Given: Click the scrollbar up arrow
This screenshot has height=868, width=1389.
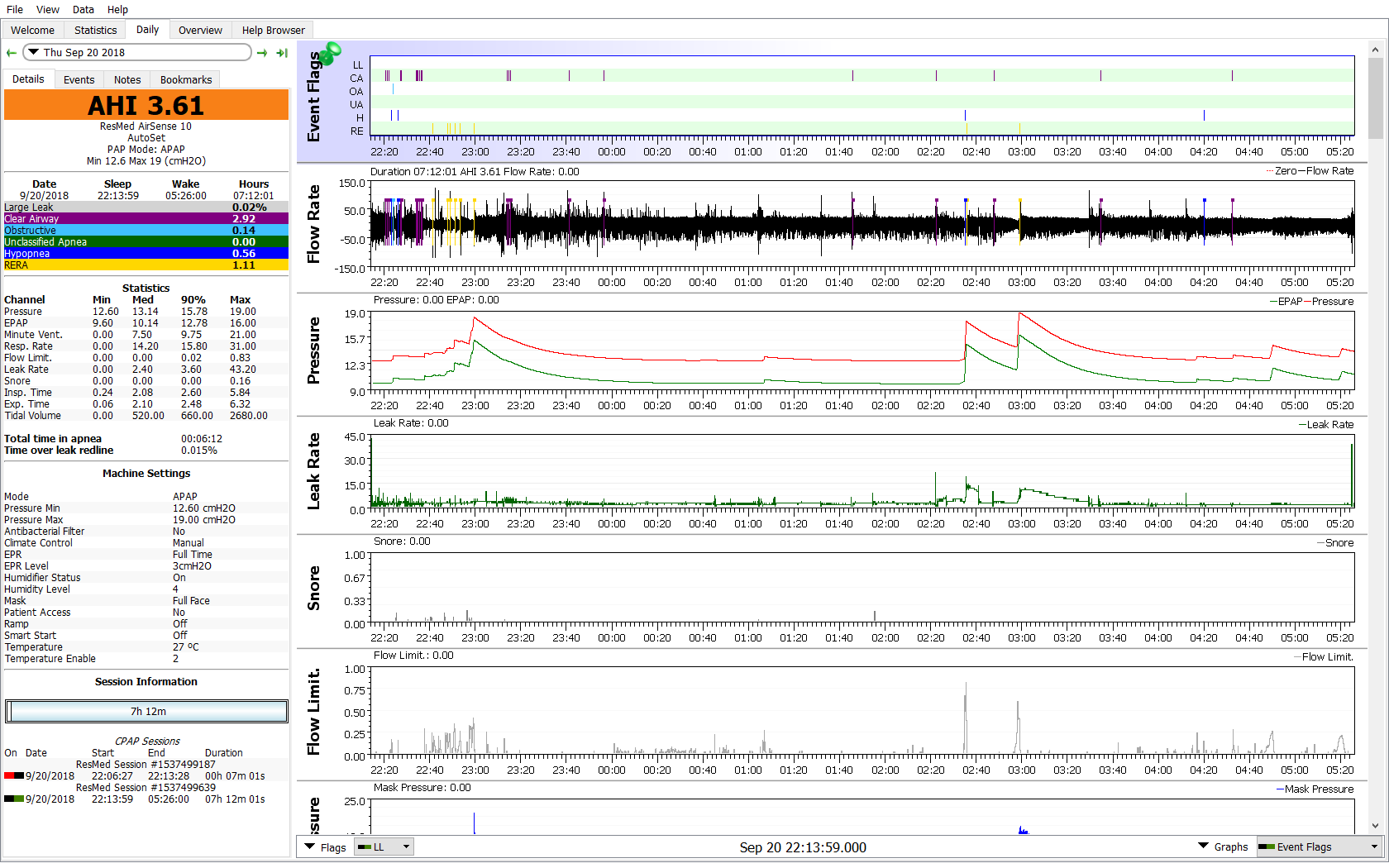Looking at the screenshot, I should 1375,50.
